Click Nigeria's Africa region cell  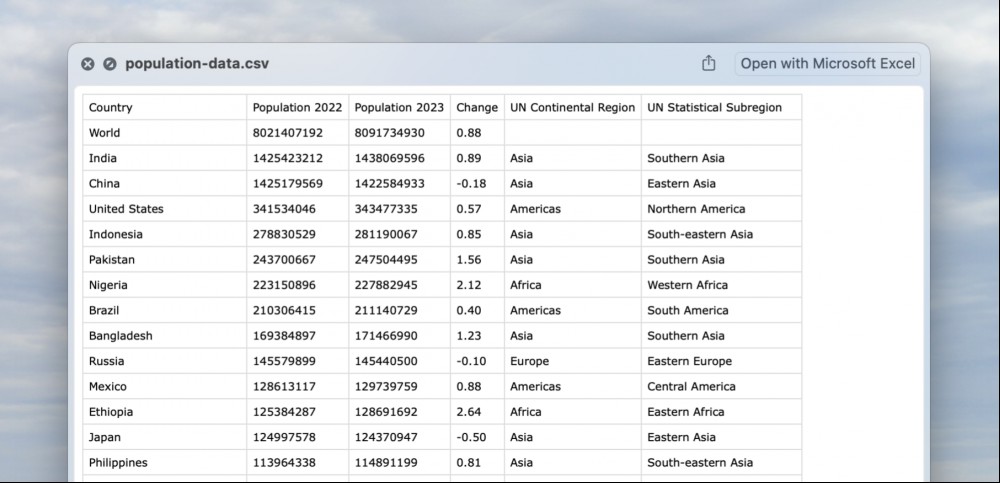[x=573, y=285]
